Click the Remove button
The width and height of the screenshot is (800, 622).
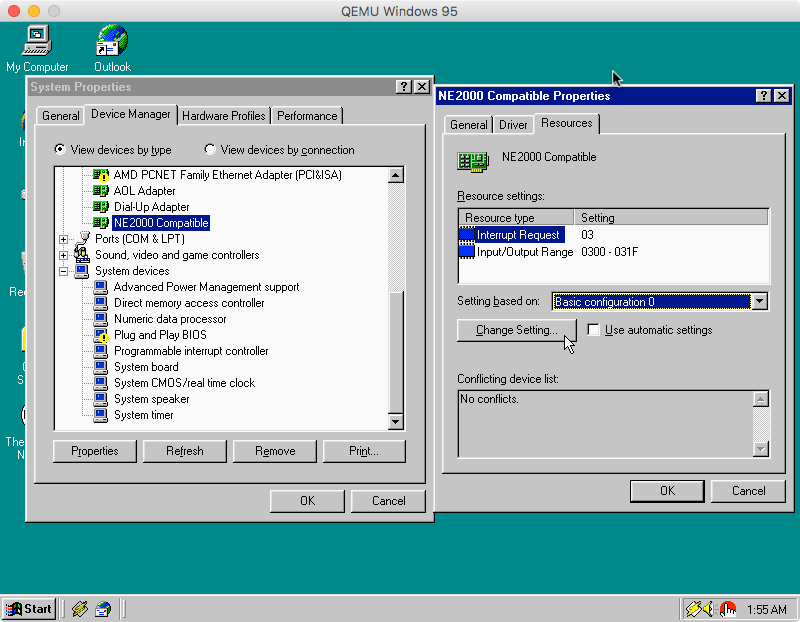[x=275, y=451]
